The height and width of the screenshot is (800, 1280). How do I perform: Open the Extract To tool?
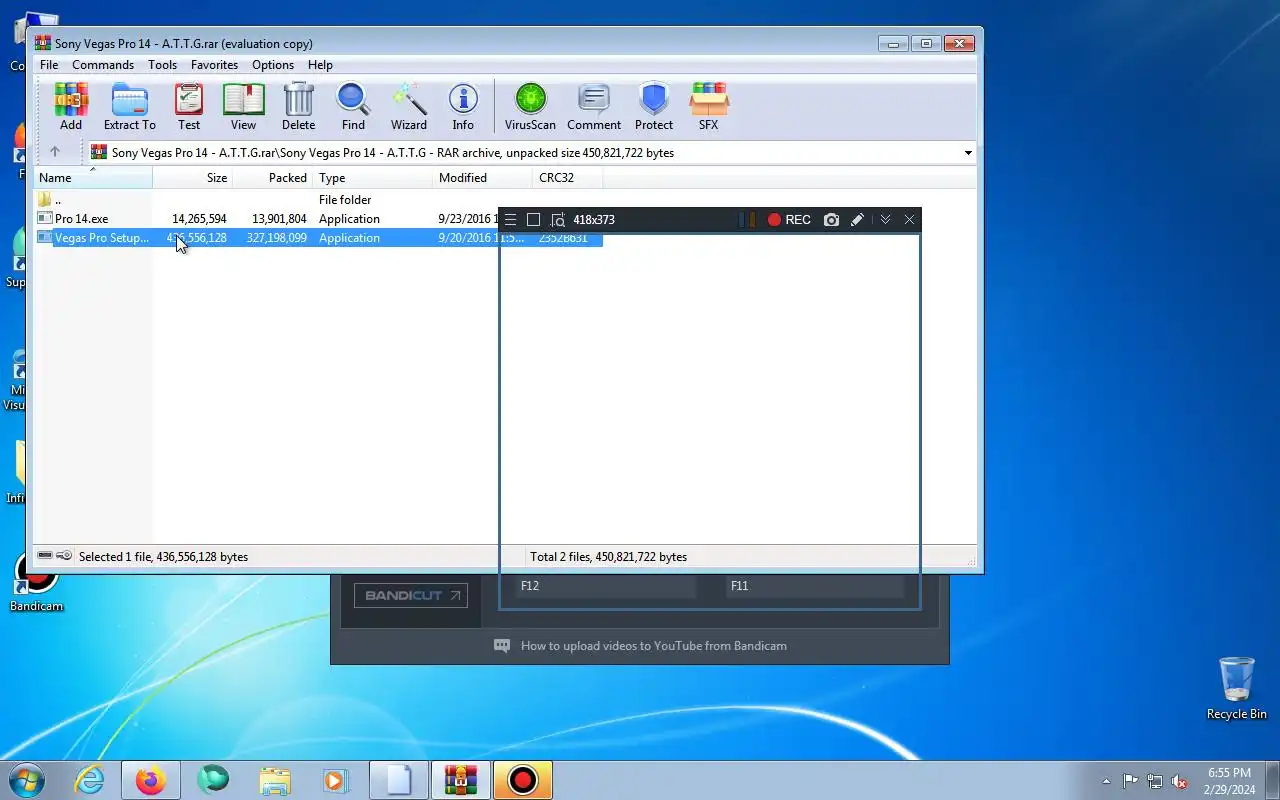coord(130,107)
